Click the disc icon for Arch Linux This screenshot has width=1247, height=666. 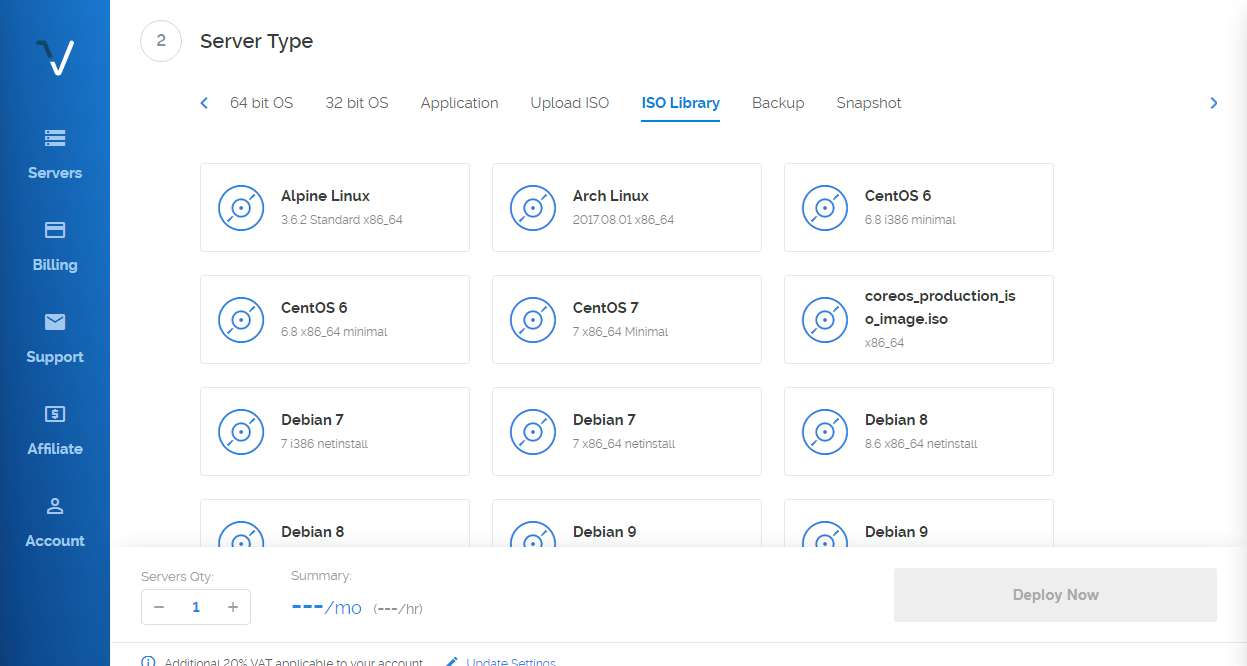[533, 207]
